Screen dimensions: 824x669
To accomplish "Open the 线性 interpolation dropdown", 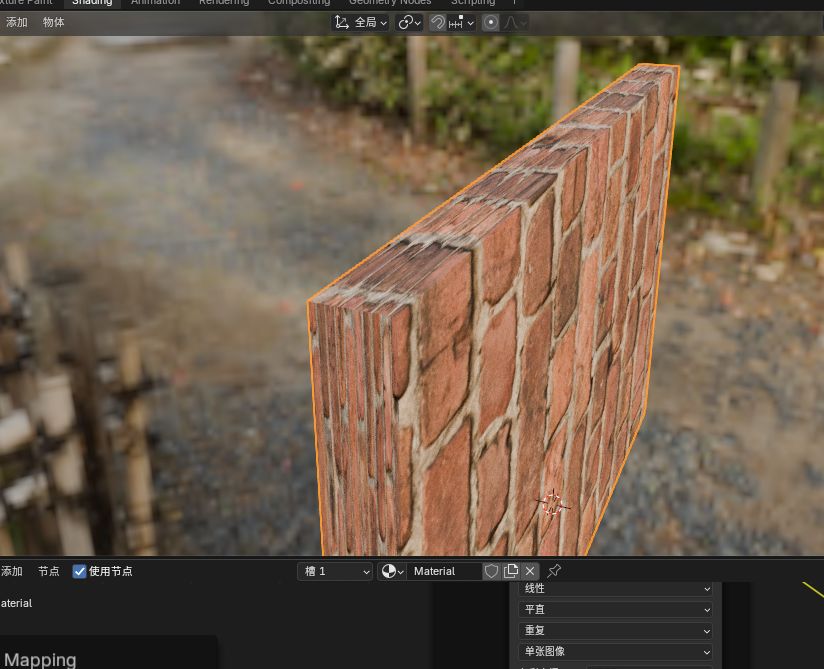I will pos(615,589).
